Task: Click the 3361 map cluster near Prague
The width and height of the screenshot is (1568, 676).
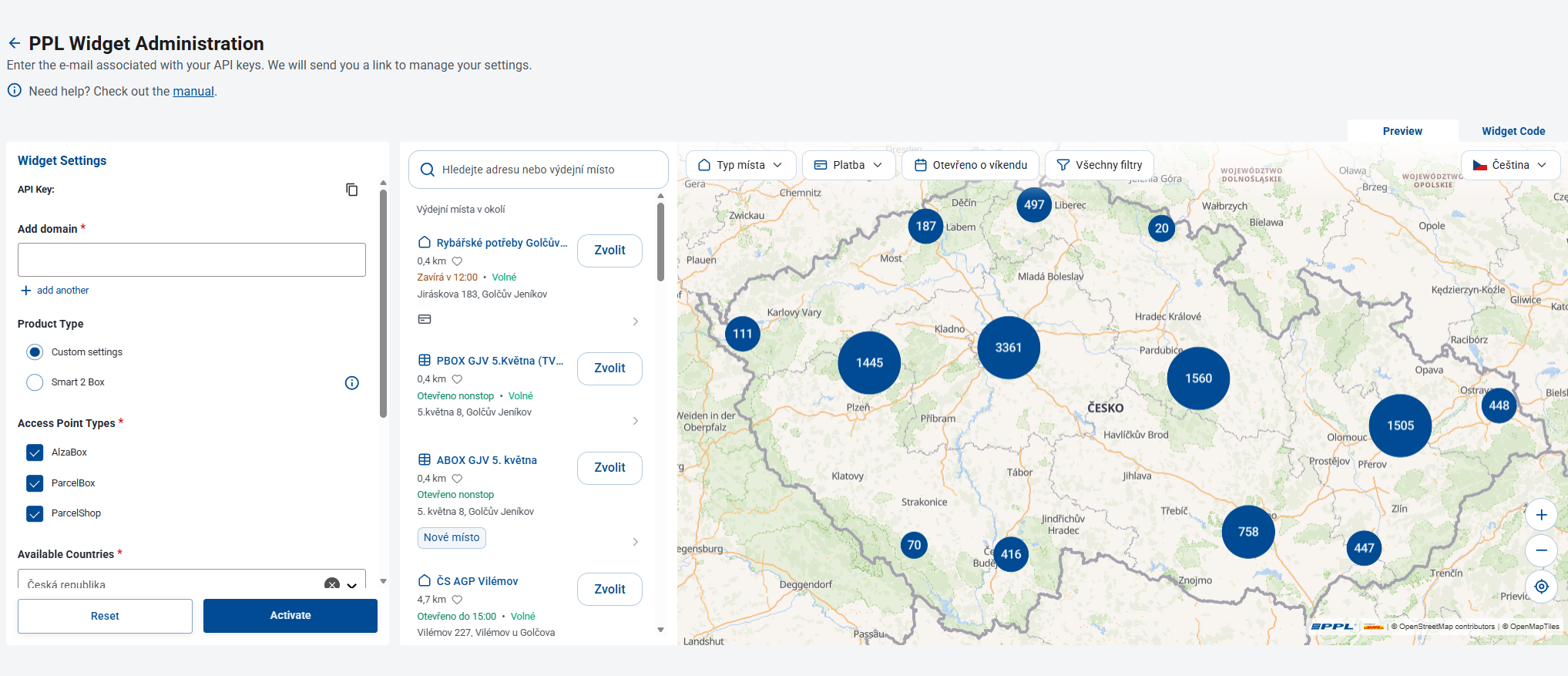Action: coord(1009,348)
